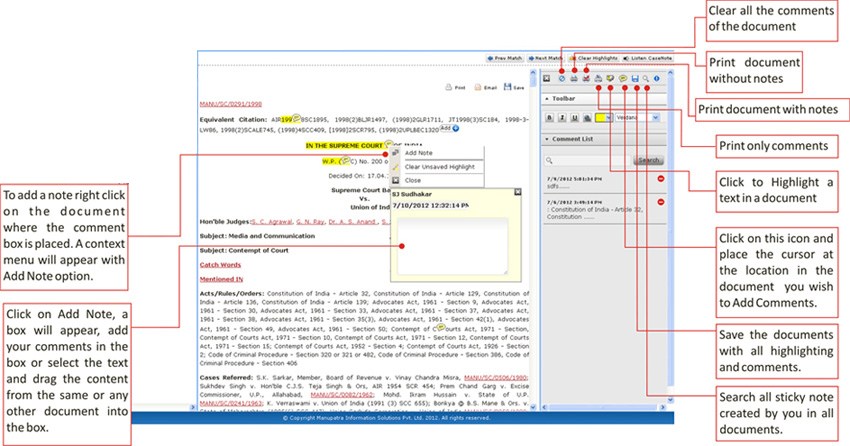
Task: Toggle Bold formatting button
Action: click(550, 118)
